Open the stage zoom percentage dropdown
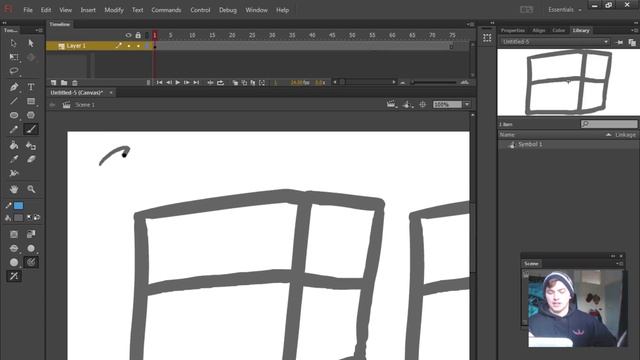 [x=467, y=104]
